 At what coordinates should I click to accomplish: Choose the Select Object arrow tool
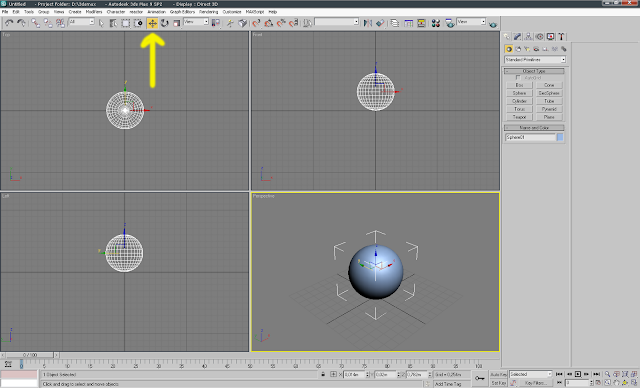[102, 23]
